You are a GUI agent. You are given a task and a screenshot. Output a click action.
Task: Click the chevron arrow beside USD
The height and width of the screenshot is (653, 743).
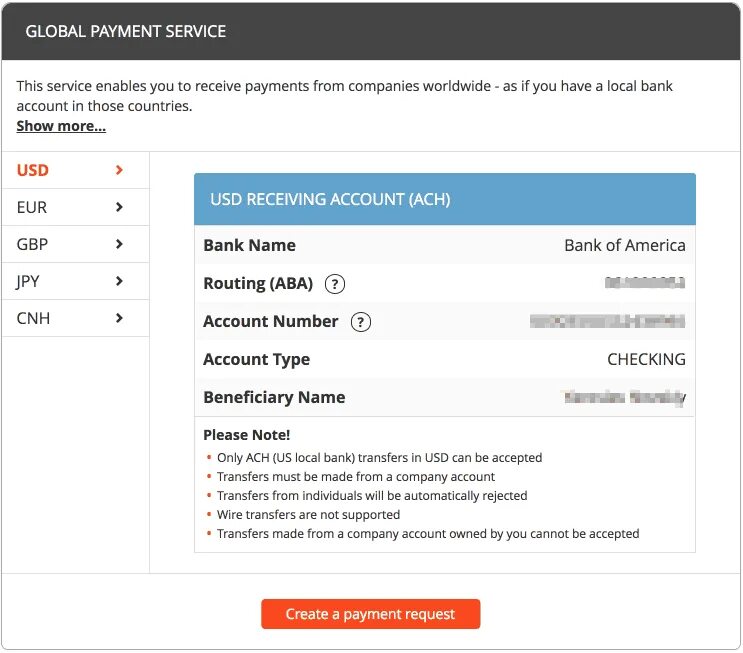pos(120,170)
